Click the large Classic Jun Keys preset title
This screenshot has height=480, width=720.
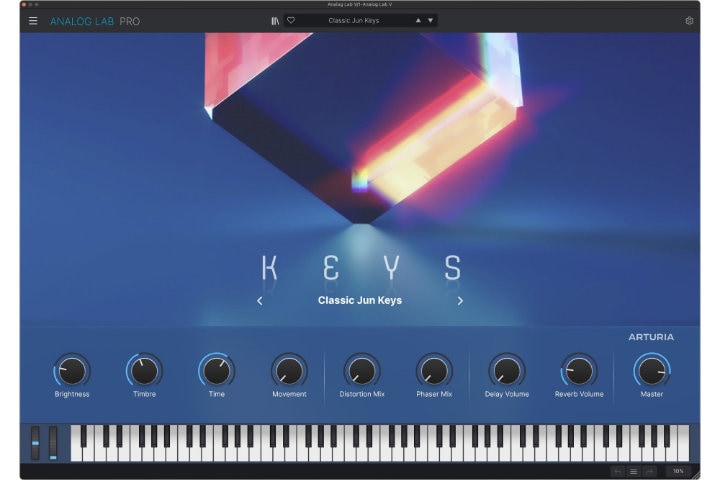[x=360, y=300]
